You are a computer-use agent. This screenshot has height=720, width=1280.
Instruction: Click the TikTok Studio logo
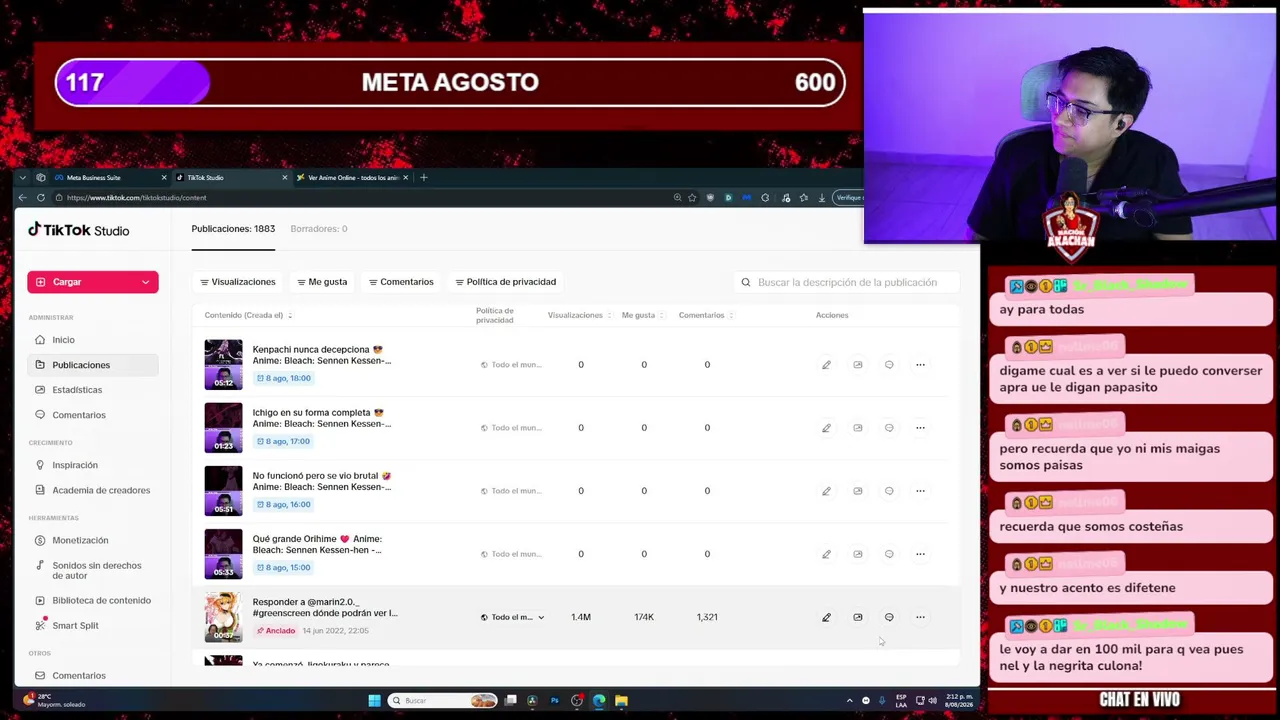click(79, 230)
